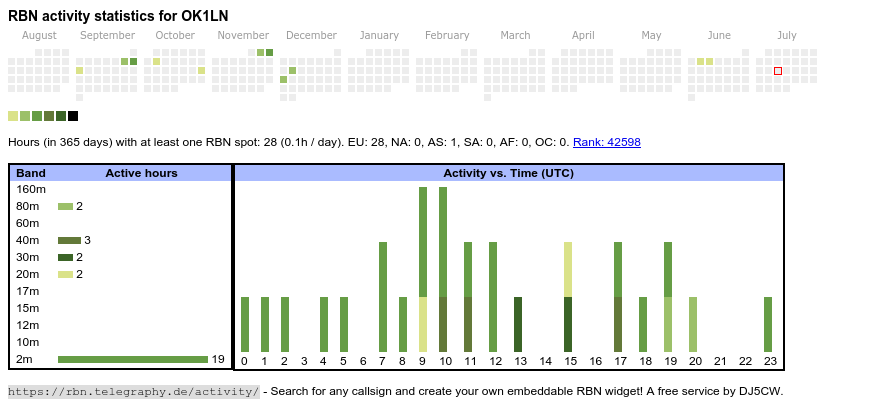This screenshot has width=870, height=407.
Task: Open the Rank: 42598 link
Action: tap(606, 142)
